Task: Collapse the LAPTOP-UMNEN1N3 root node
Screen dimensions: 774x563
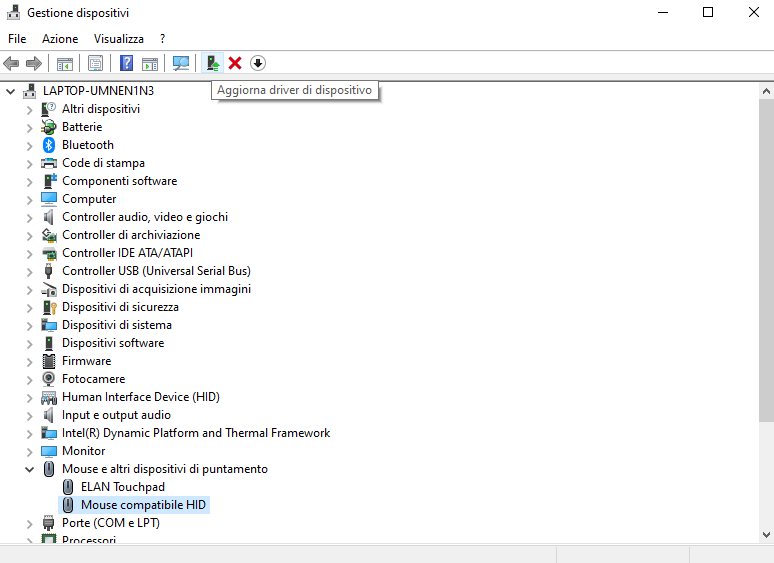Action: pos(10,91)
